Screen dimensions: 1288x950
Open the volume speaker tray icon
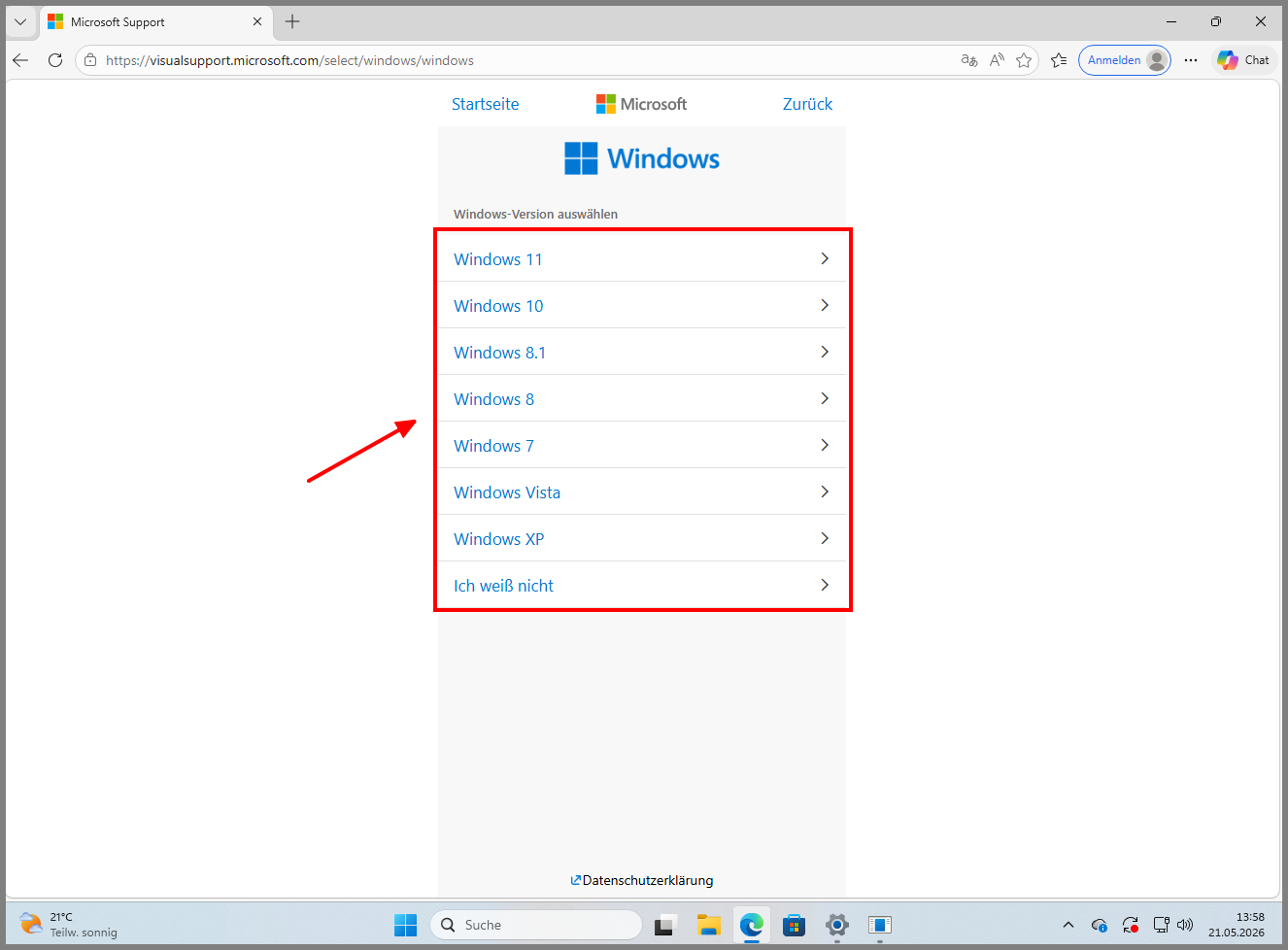(x=1185, y=925)
